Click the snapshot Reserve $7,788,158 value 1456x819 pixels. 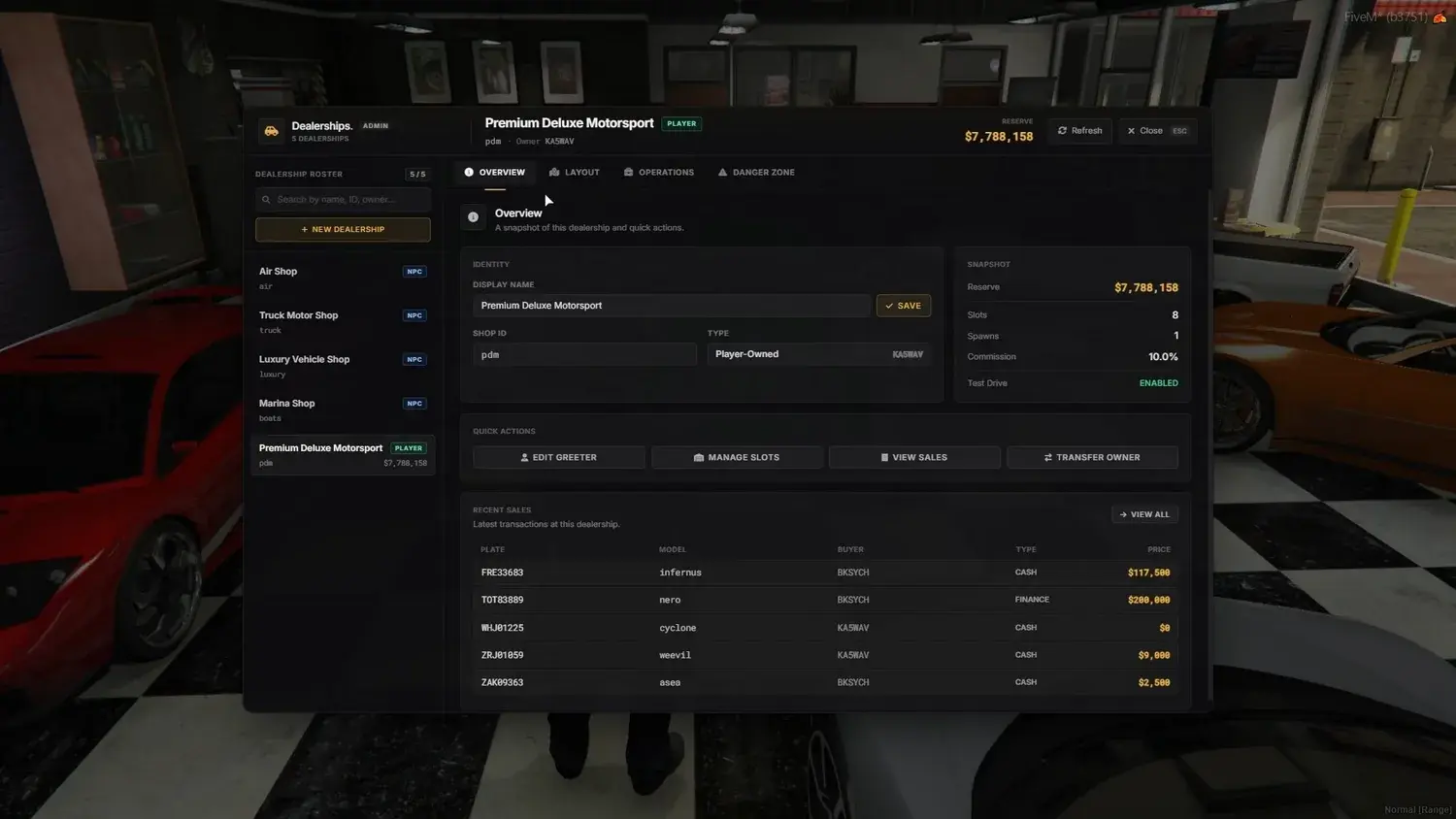pos(1146,288)
